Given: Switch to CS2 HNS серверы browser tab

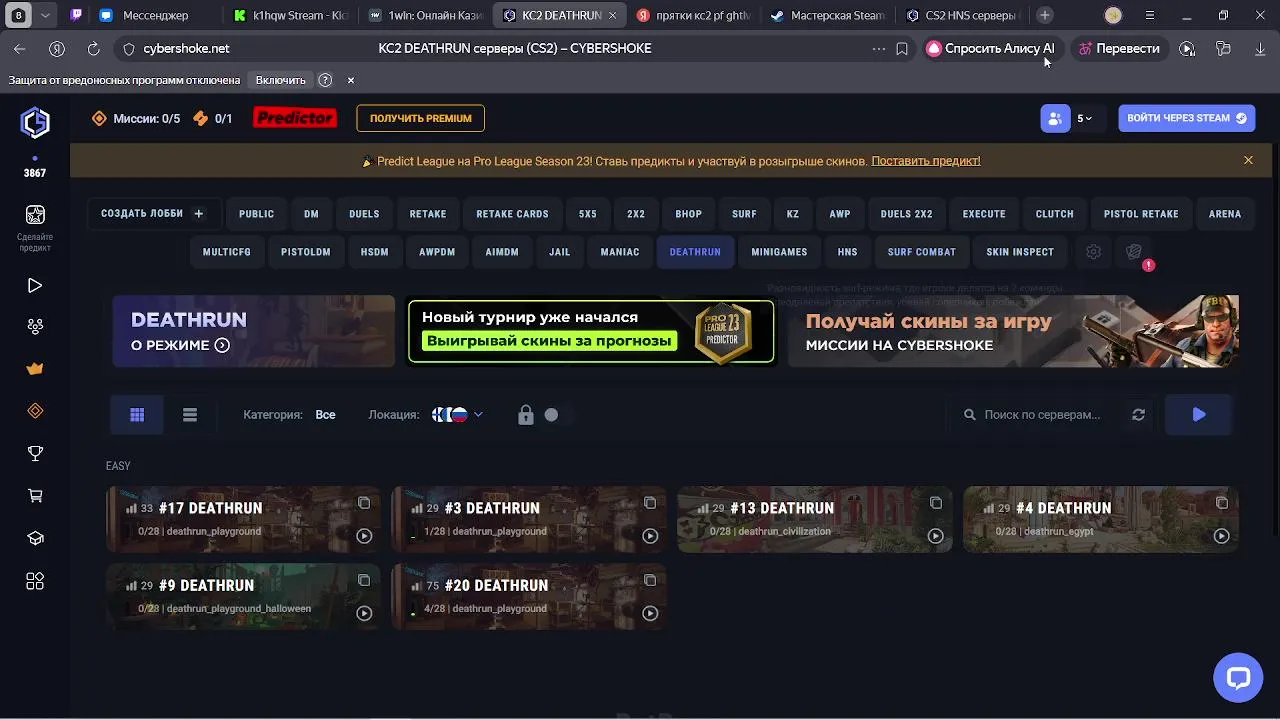Looking at the screenshot, I should pyautogui.click(x=962, y=15).
